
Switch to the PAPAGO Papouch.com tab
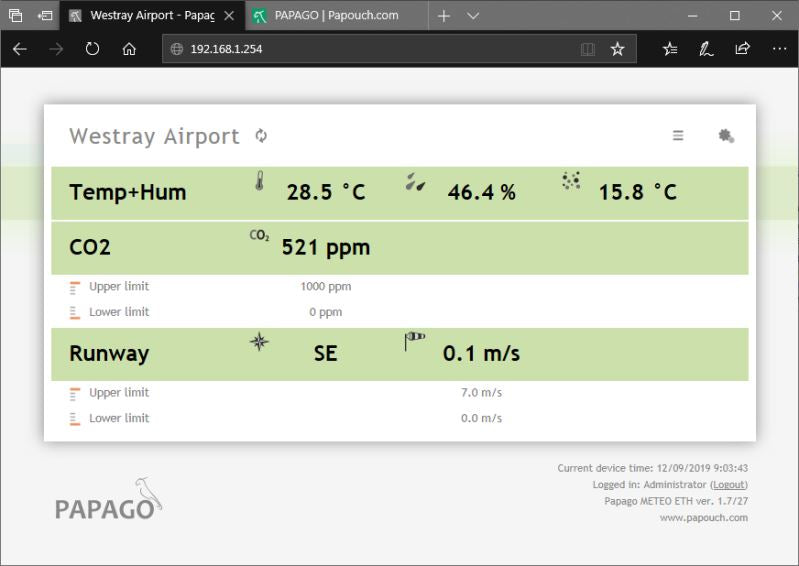pos(335,16)
